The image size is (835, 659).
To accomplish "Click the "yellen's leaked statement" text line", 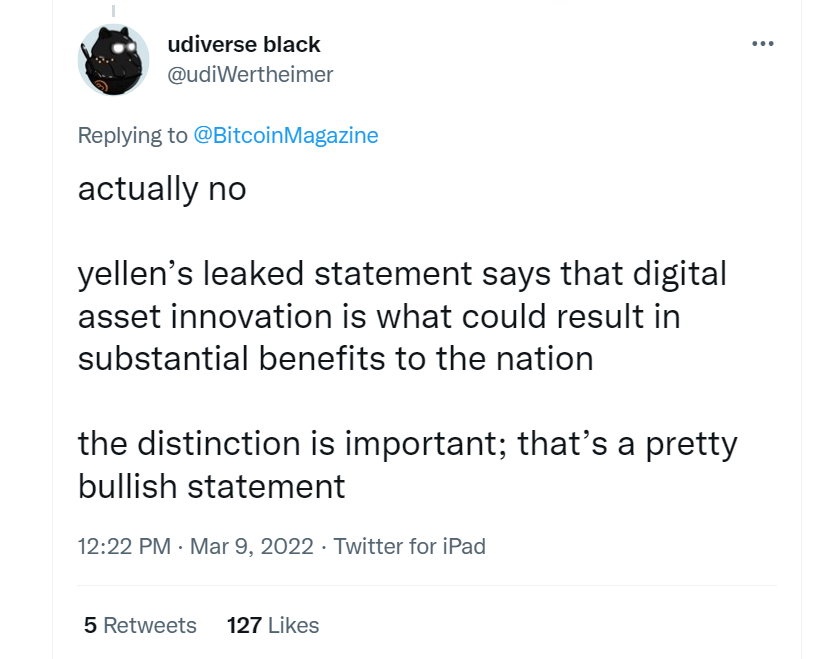I will 402,273.
